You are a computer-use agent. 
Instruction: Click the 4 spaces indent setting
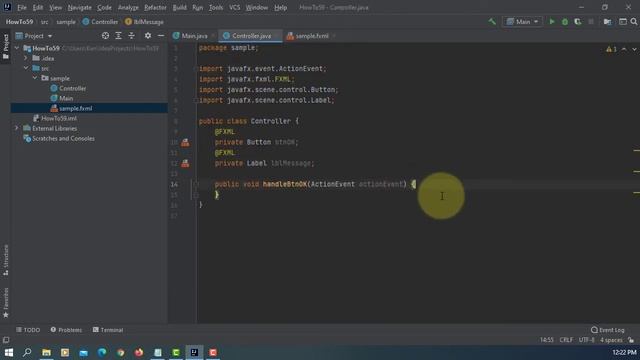click(x=611, y=340)
